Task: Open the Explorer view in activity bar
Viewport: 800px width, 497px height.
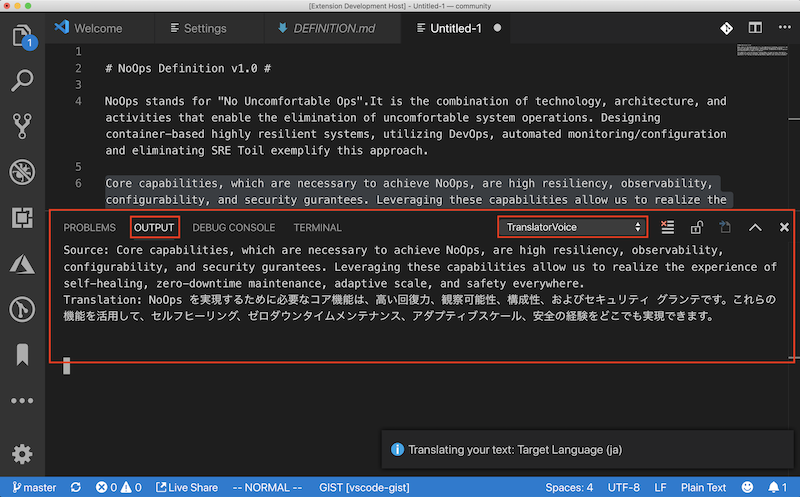Action: [x=22, y=37]
